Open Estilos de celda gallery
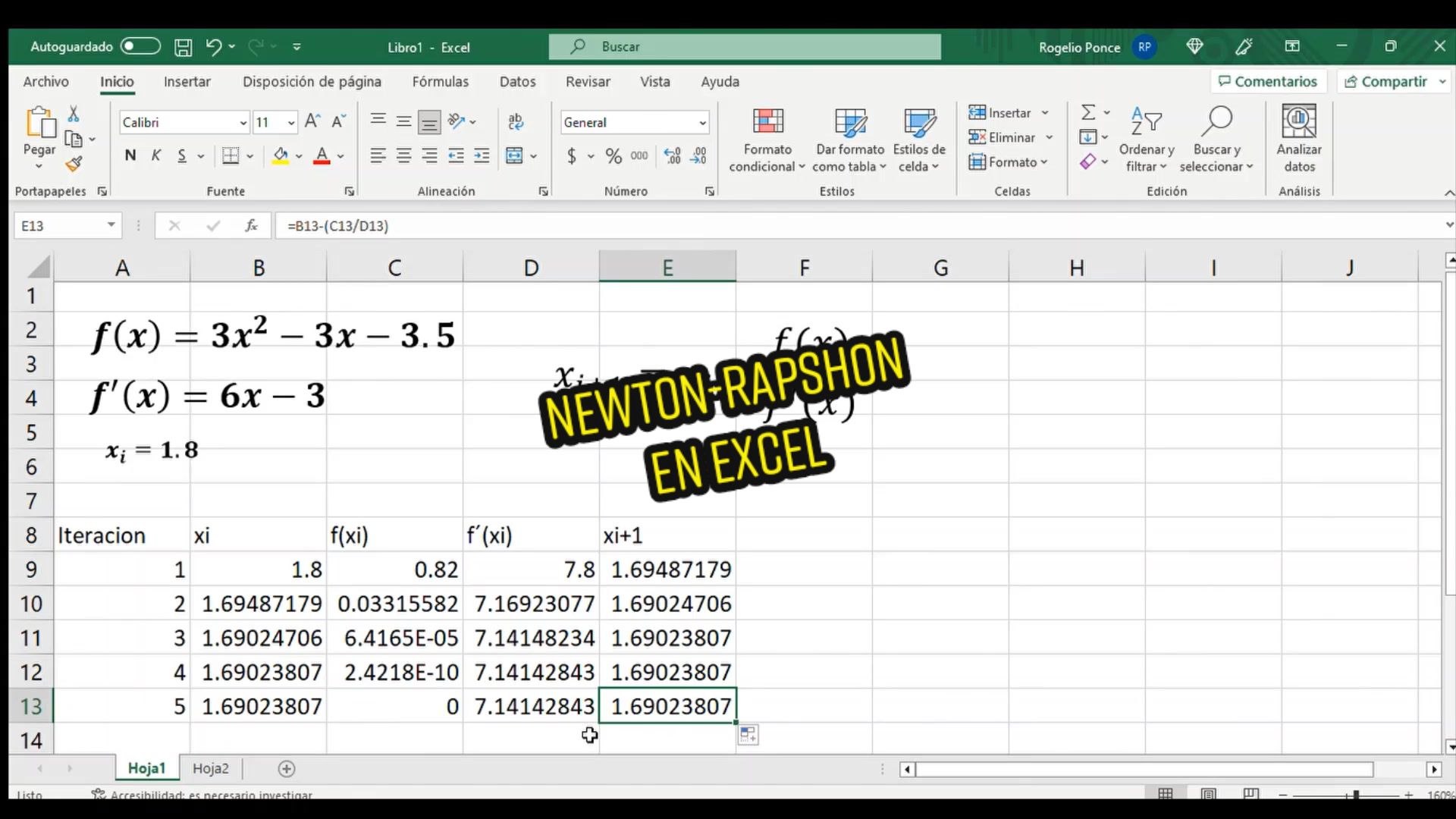The width and height of the screenshot is (1456, 819). [919, 141]
